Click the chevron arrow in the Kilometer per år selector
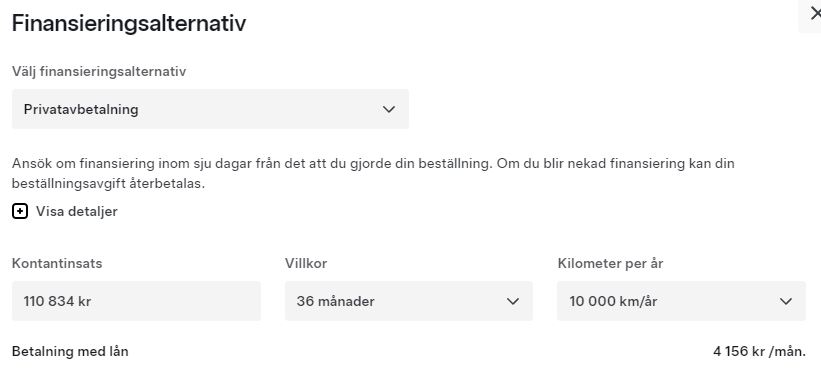 coord(786,301)
